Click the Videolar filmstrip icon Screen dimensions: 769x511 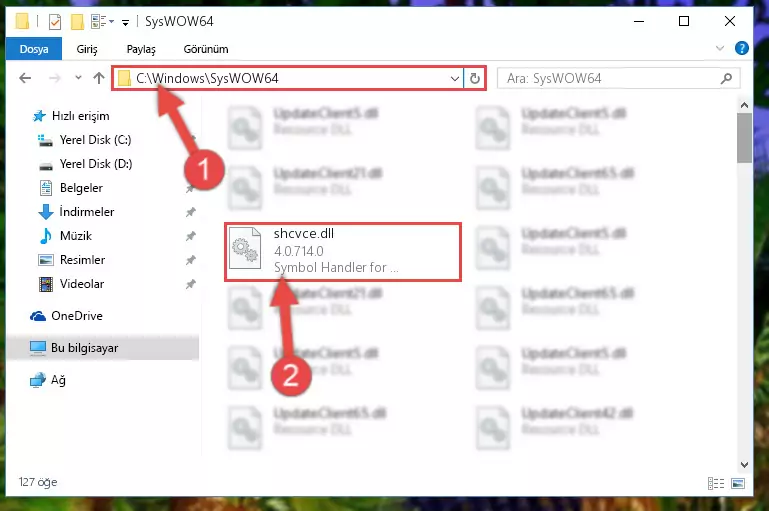pyautogui.click(x=46, y=284)
